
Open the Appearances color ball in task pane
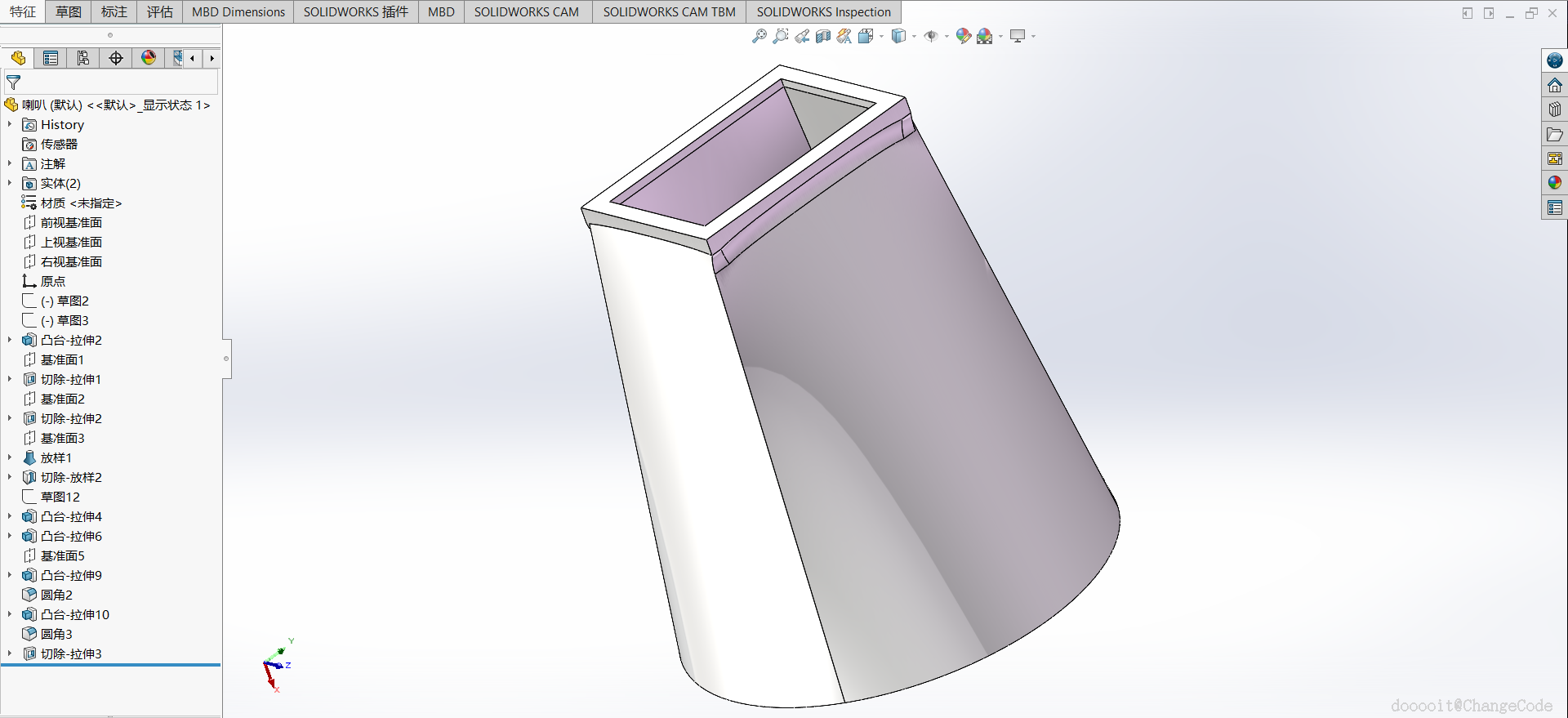pos(1554,183)
